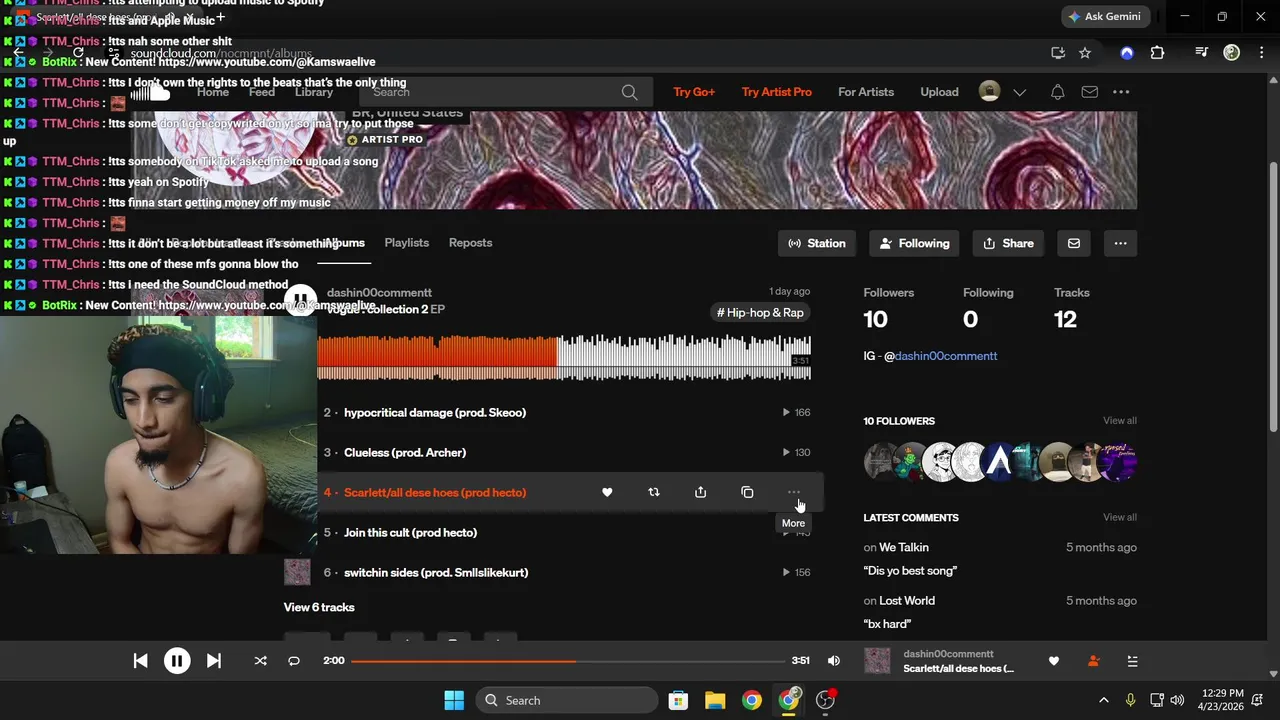The width and height of the screenshot is (1280, 720).
Task: Click Try Go+ link
Action: 694,92
